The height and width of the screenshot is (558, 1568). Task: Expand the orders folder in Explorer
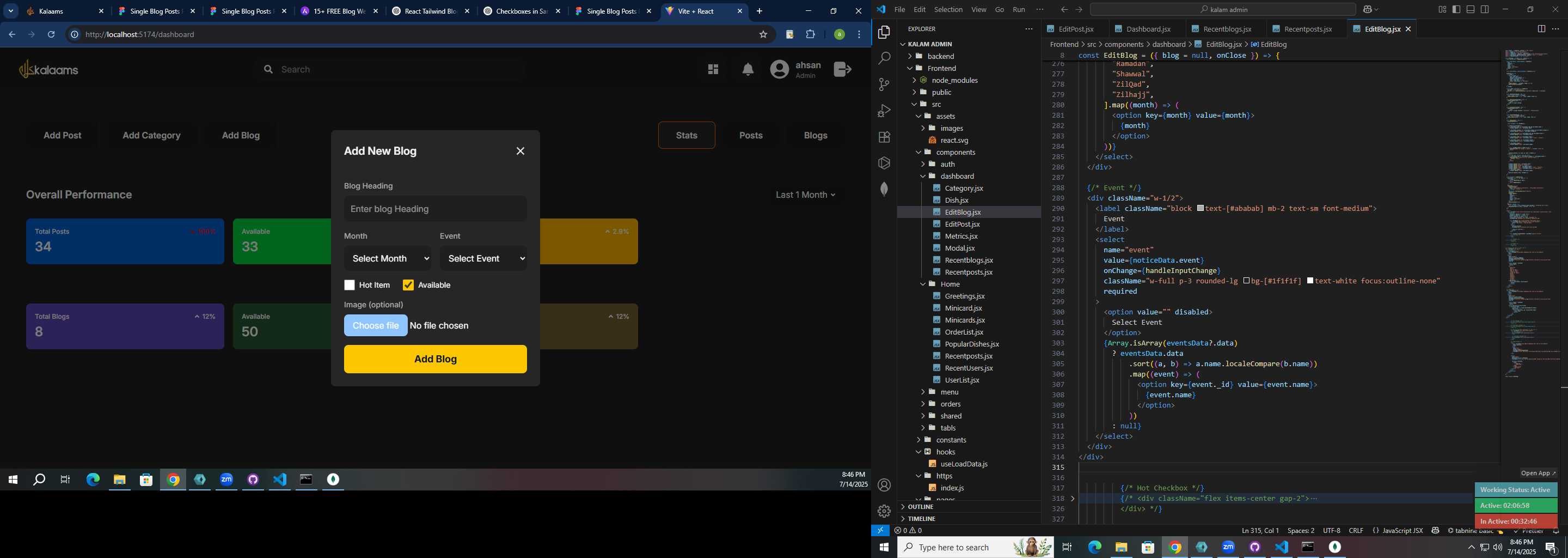pos(950,404)
